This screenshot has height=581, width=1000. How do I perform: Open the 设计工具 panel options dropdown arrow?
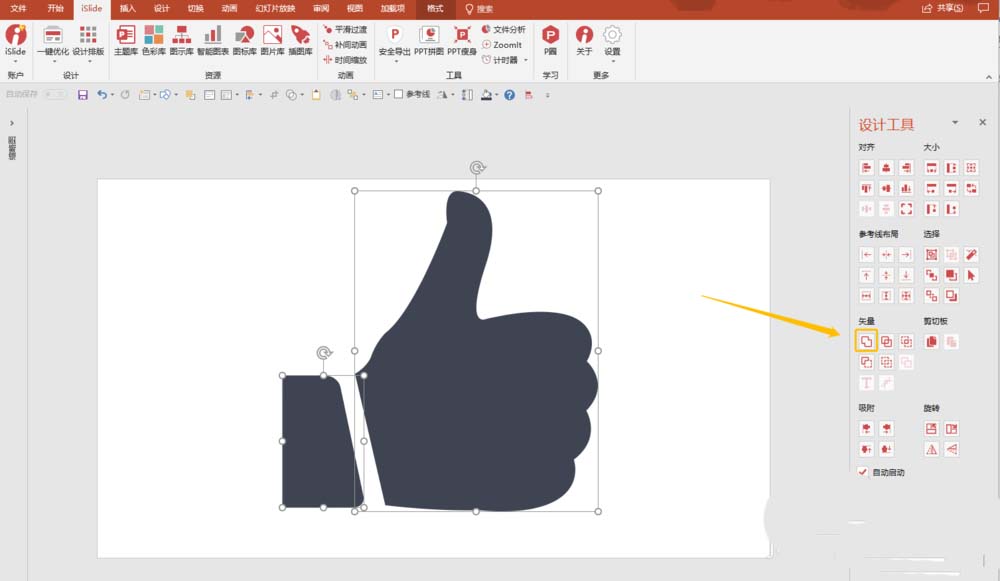[x=955, y=122]
